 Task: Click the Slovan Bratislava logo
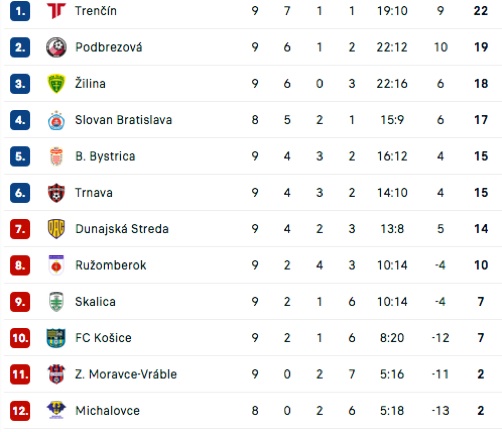[56, 120]
